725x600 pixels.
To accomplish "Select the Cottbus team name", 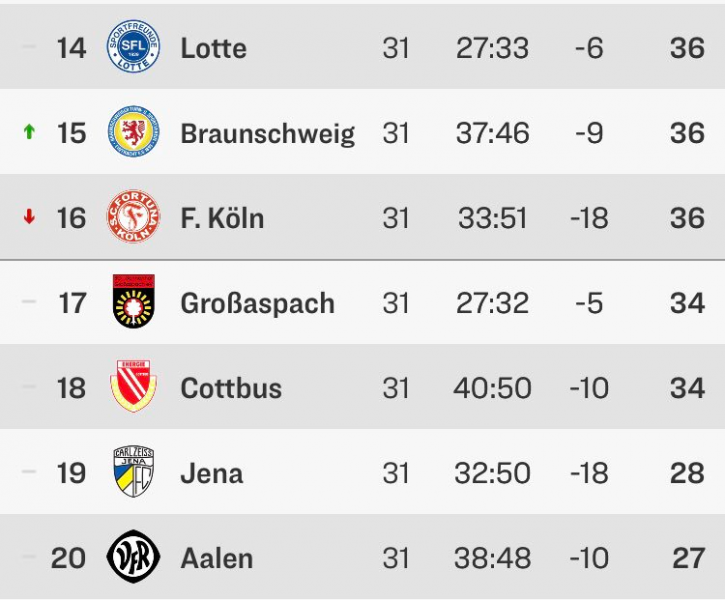I will tap(231, 388).
